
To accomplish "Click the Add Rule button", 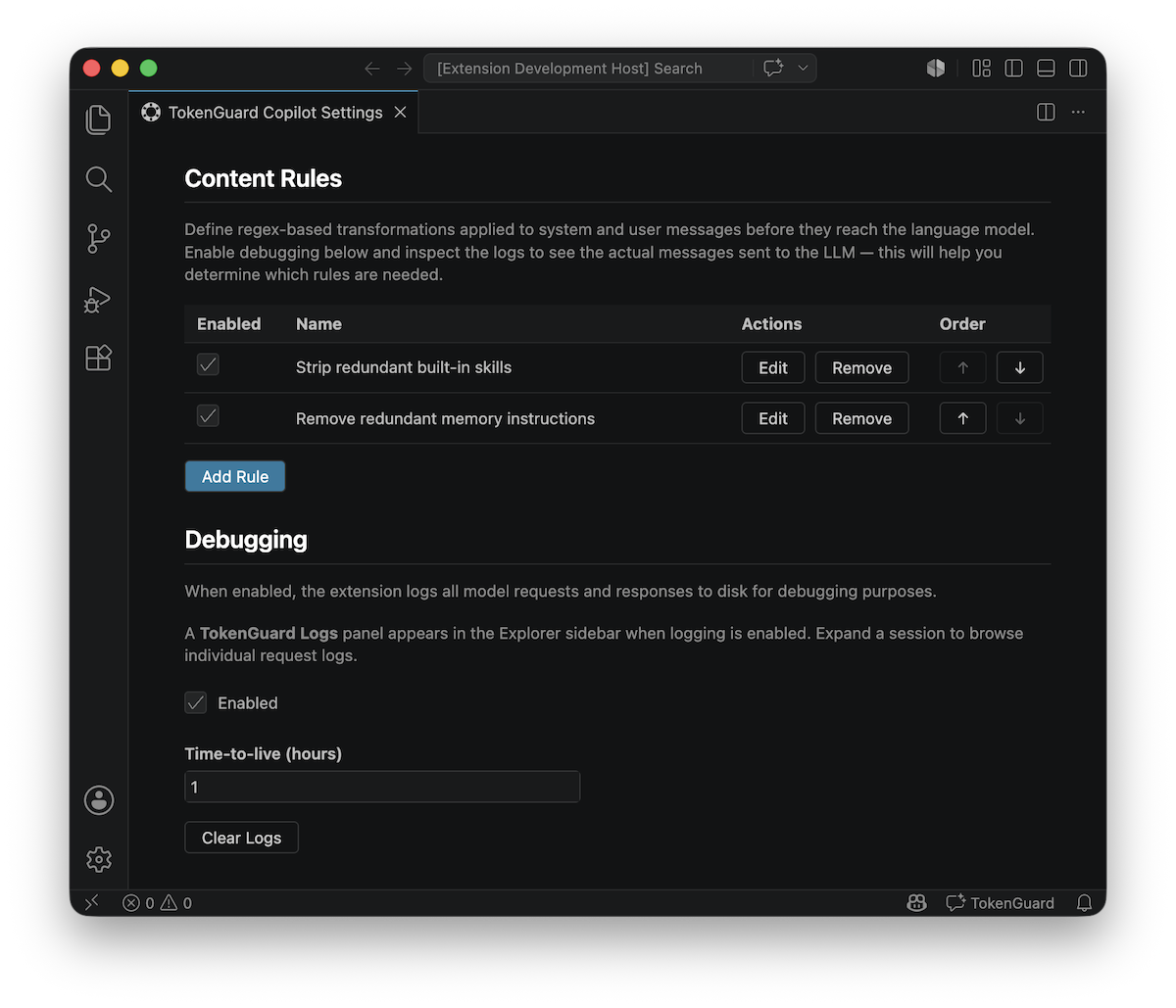I will (x=235, y=476).
